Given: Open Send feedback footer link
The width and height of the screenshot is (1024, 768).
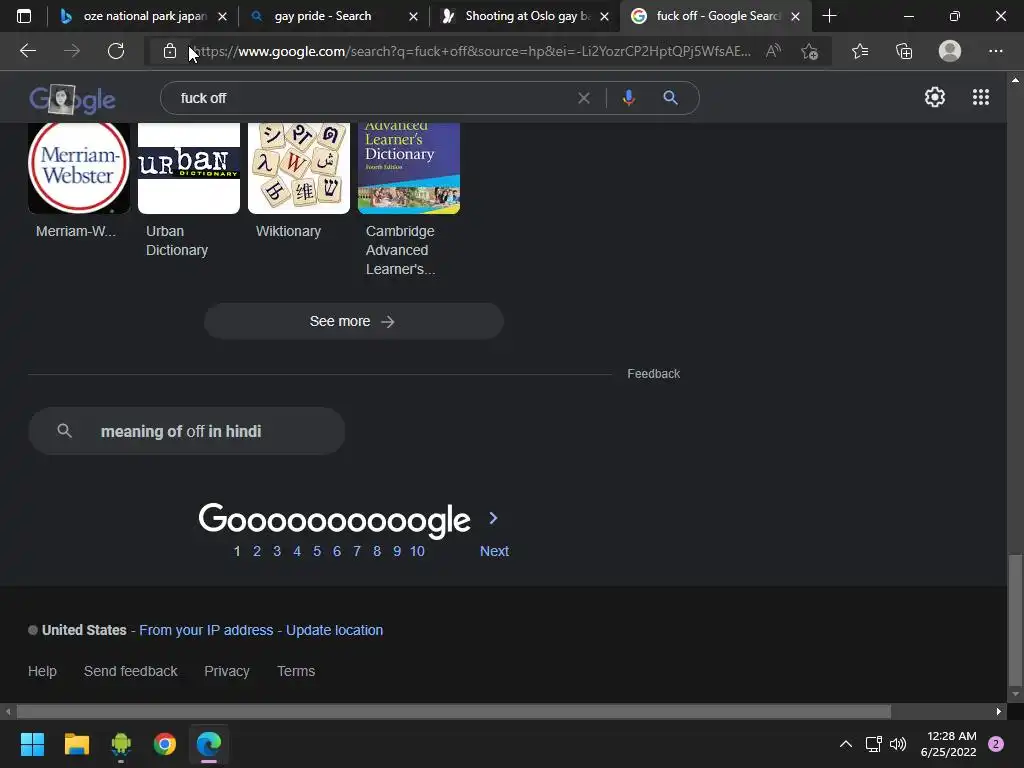Looking at the screenshot, I should (x=131, y=671).
